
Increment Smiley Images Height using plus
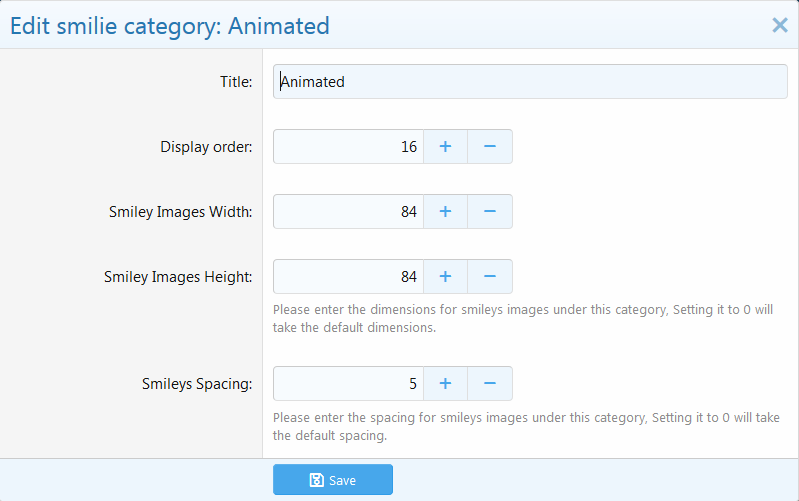click(445, 277)
